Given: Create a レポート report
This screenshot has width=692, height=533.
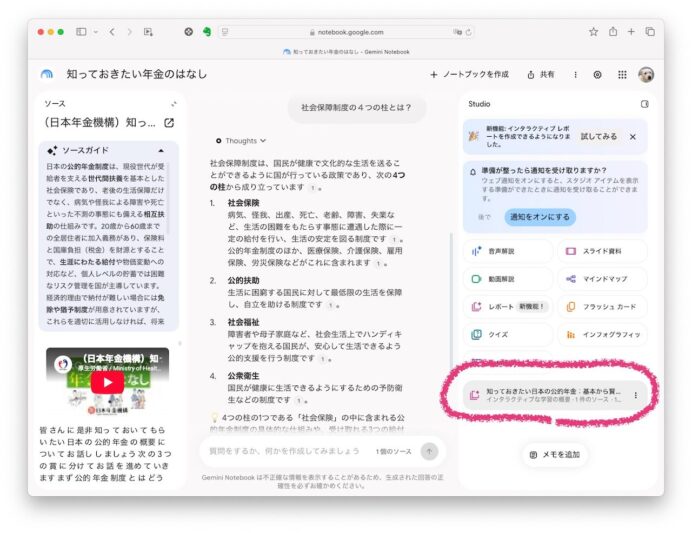Looking at the screenshot, I should (x=508, y=307).
